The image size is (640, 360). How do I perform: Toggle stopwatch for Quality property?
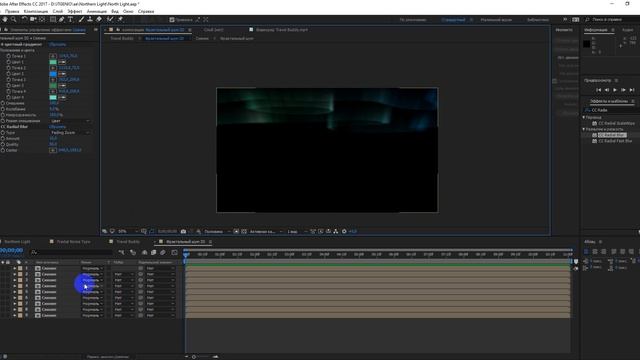pos(3,144)
